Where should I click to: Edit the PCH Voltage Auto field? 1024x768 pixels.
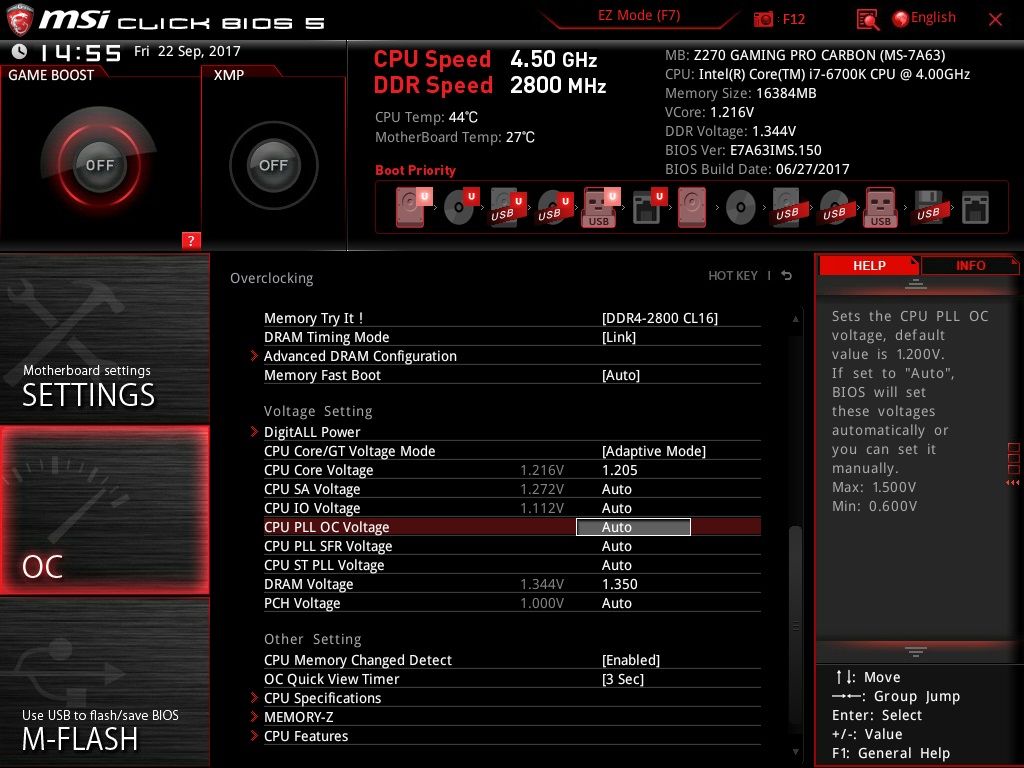point(616,602)
